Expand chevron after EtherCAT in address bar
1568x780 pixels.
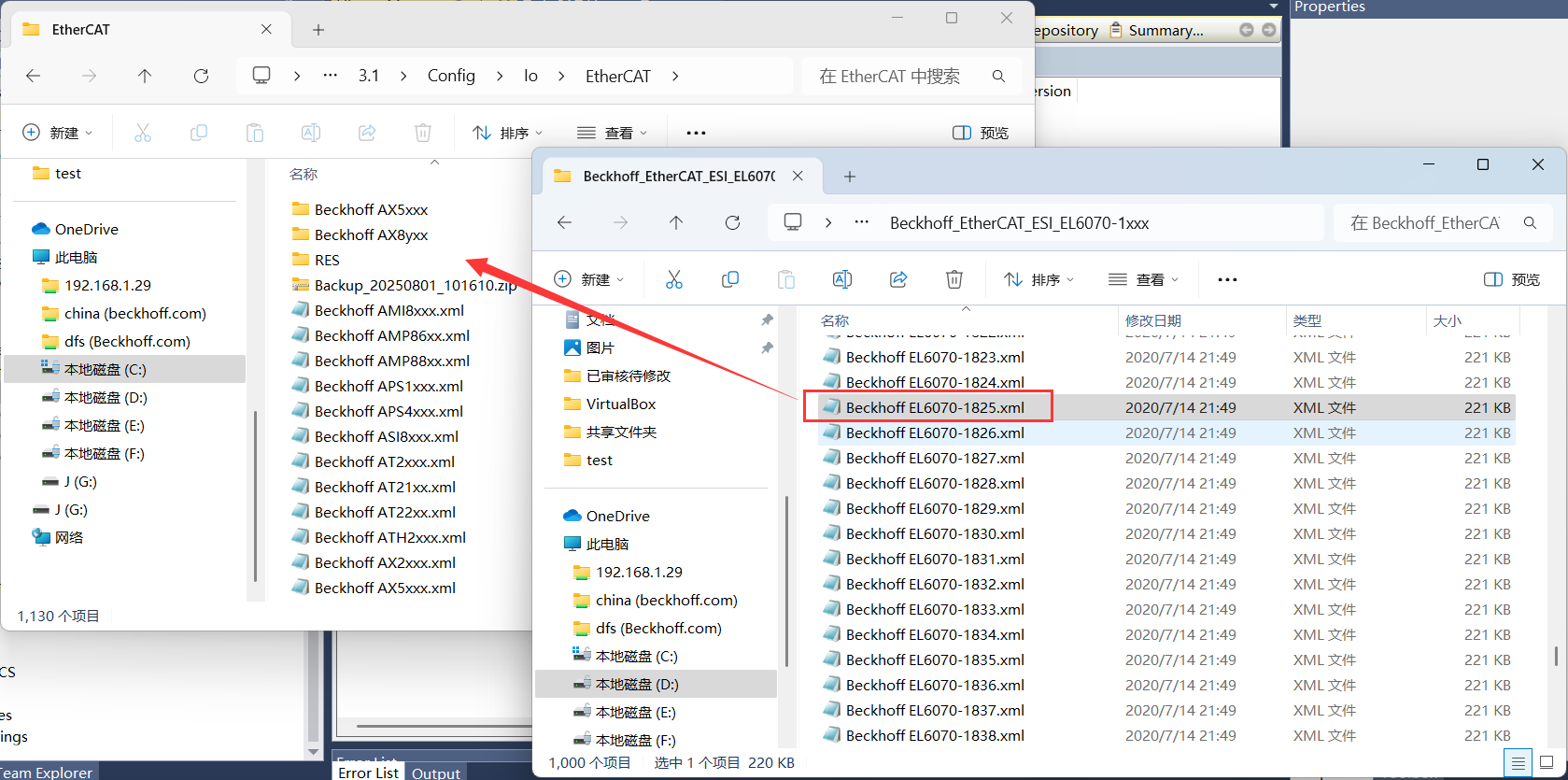pos(675,76)
